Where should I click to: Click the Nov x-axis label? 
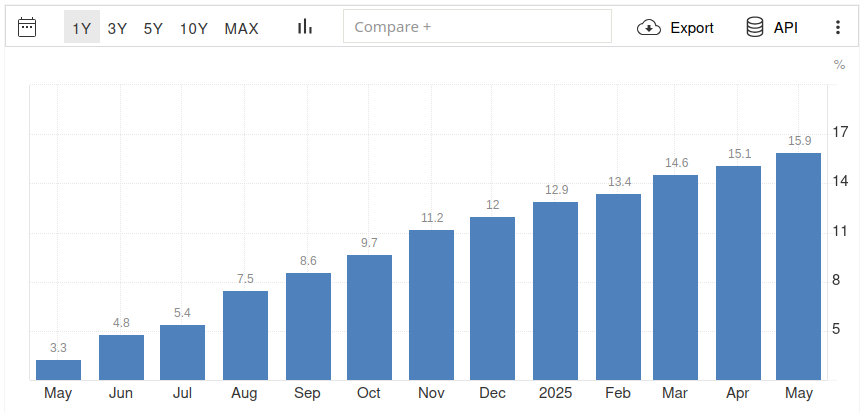tap(431, 394)
